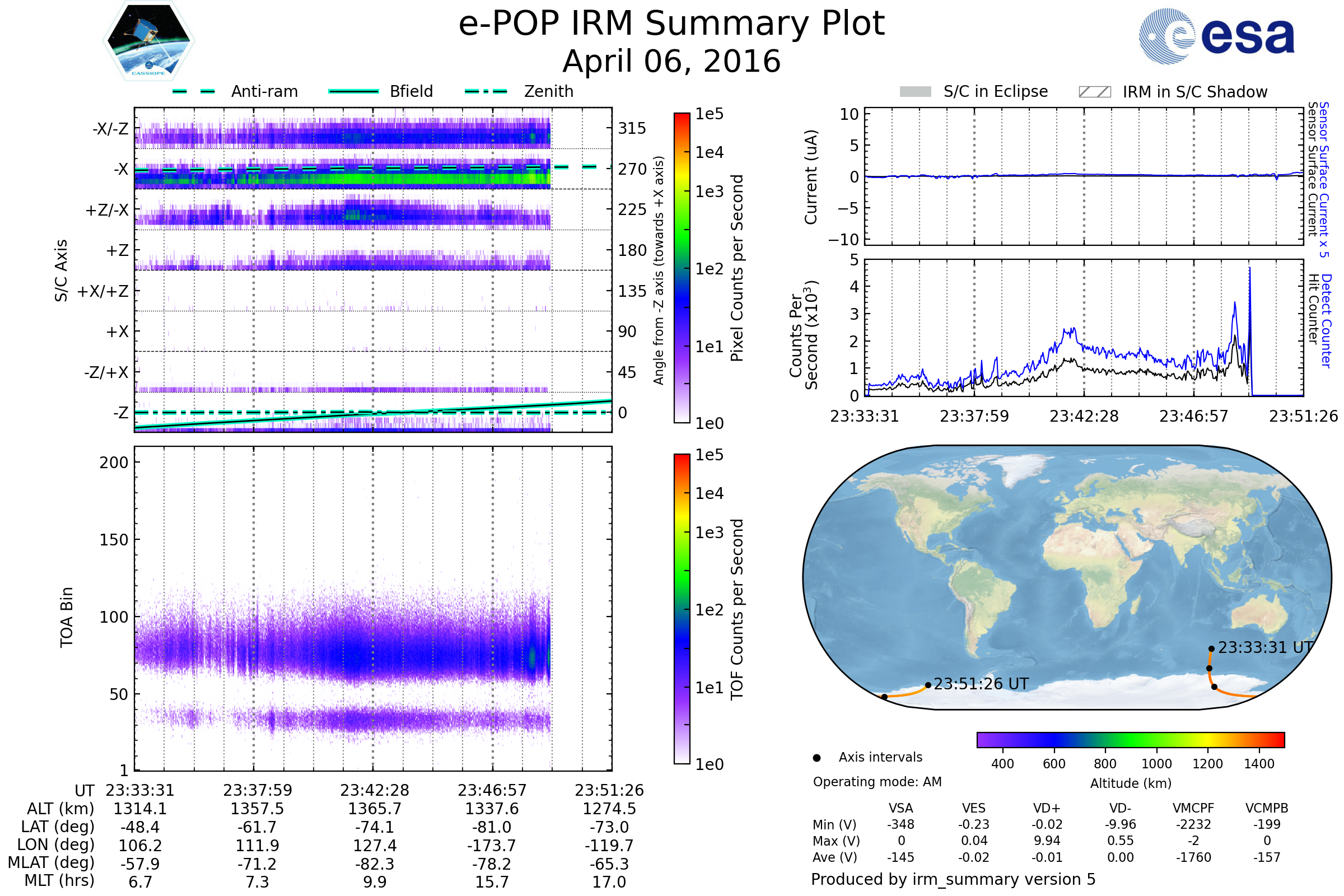Click the Zenith dash-dot legend line

486,91
